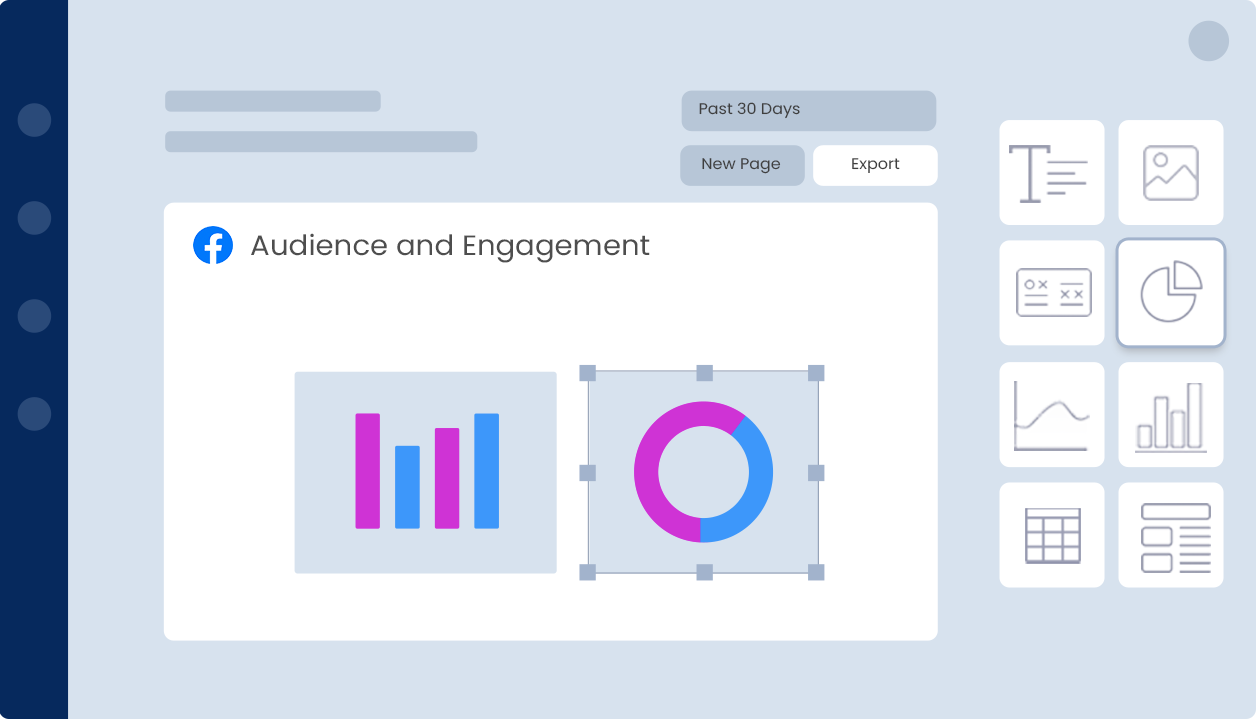Select the card widget with X and O marks

point(1052,293)
